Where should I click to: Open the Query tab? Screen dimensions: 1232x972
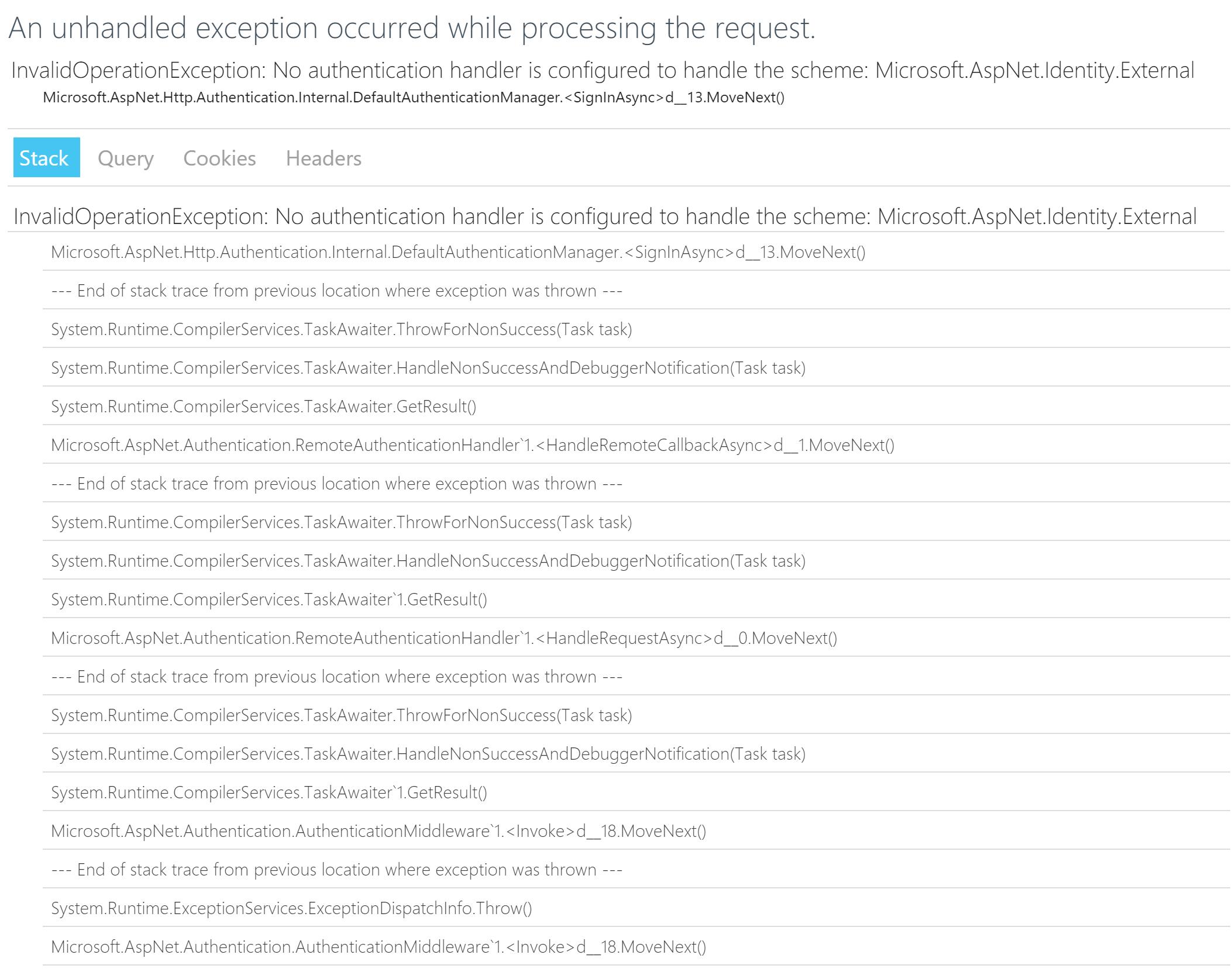click(x=125, y=158)
